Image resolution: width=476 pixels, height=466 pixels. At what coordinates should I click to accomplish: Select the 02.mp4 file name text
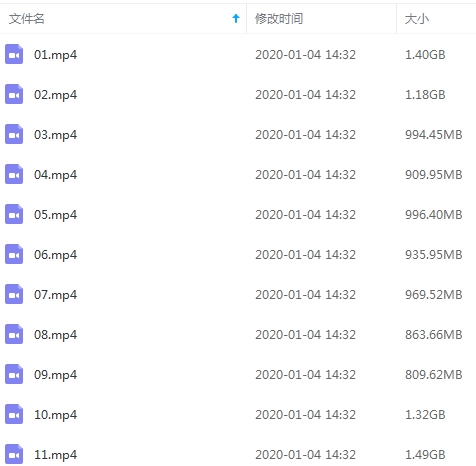point(55,95)
